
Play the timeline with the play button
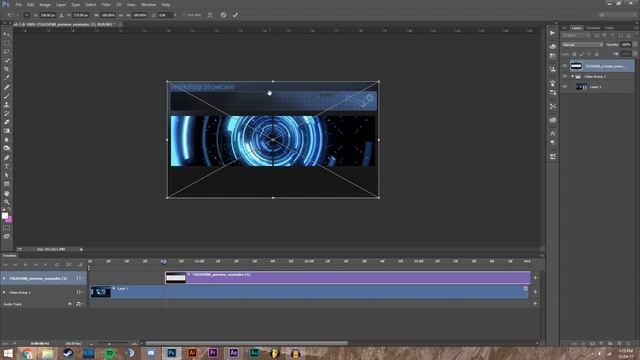25,264
